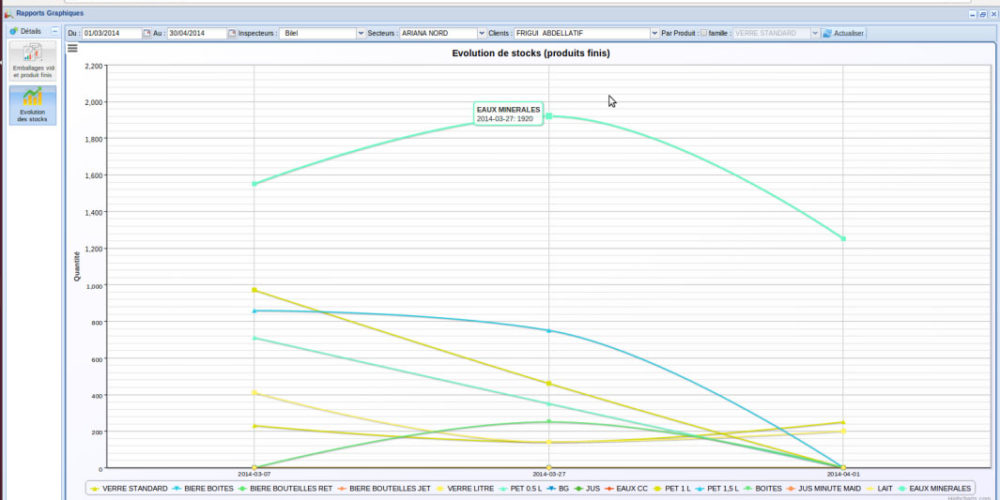
Task: Click the Détails panel icon
Action: [13, 32]
